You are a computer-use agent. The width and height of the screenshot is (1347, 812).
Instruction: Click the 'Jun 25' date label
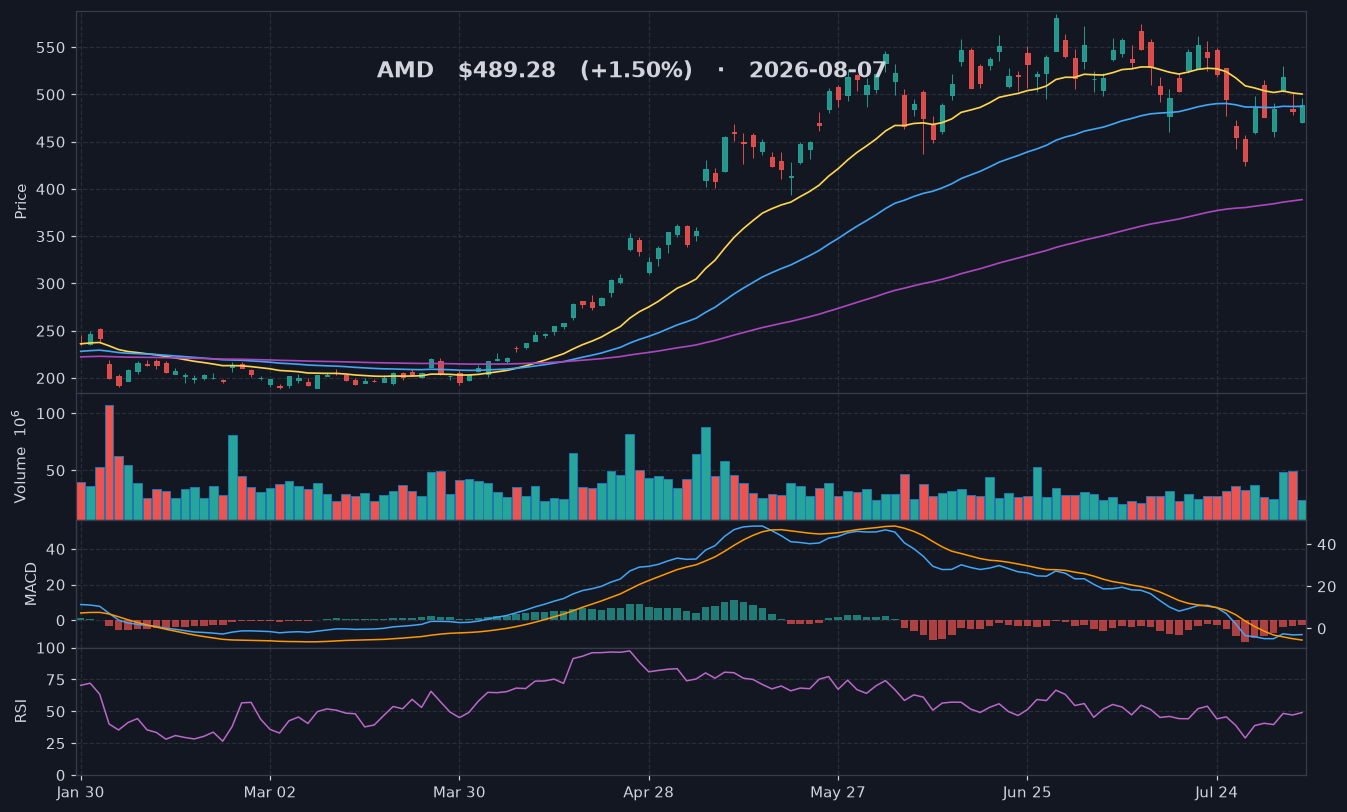point(1027,794)
